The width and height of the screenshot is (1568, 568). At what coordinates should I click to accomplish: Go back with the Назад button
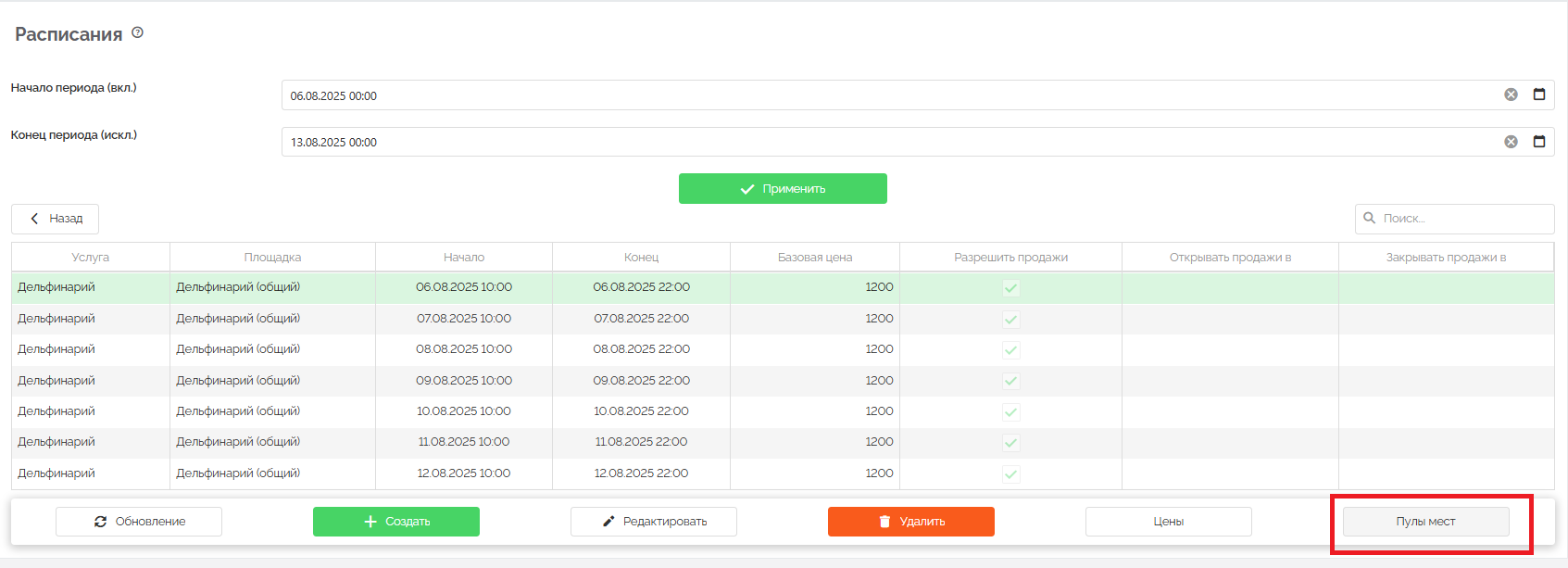(x=55, y=219)
